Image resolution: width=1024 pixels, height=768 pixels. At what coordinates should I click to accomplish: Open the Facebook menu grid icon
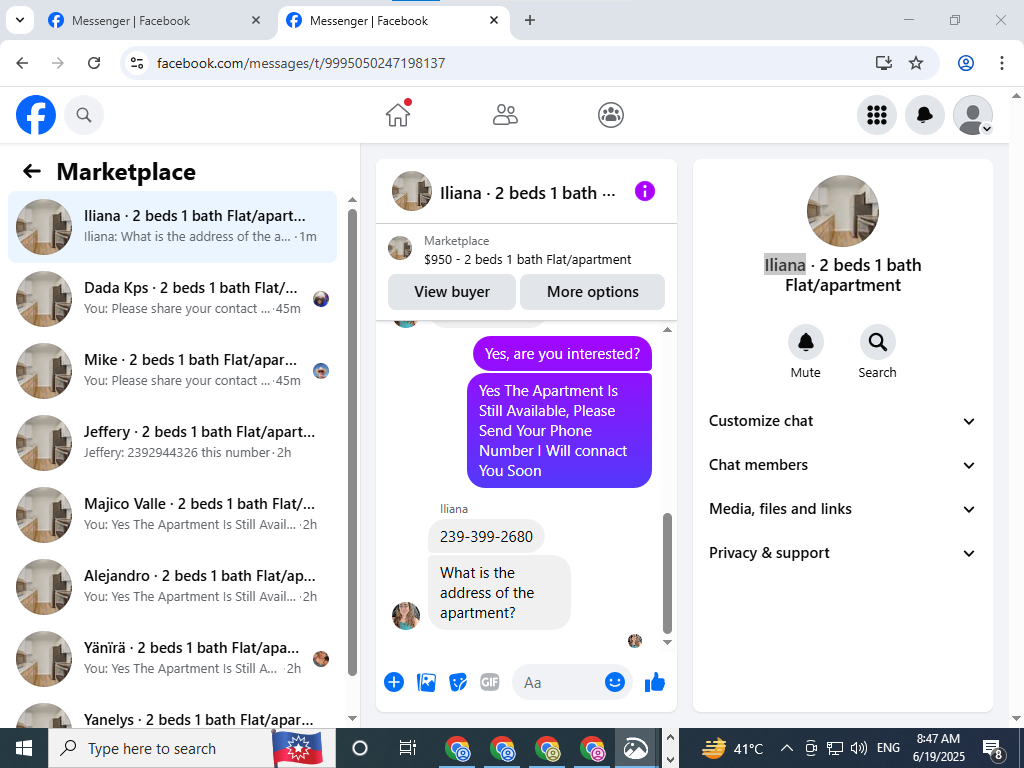(x=876, y=115)
